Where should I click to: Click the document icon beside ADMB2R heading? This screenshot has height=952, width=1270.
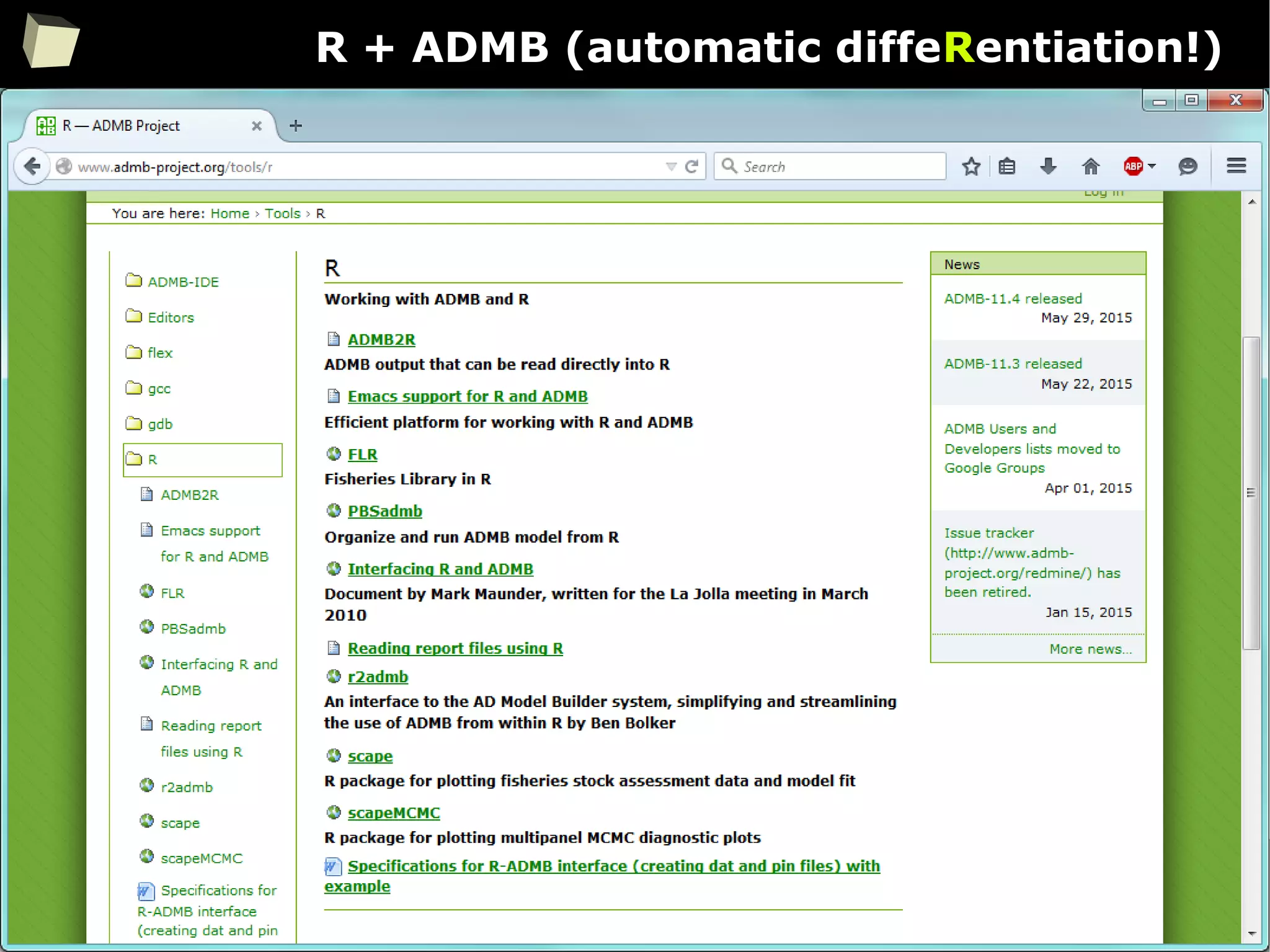click(334, 339)
